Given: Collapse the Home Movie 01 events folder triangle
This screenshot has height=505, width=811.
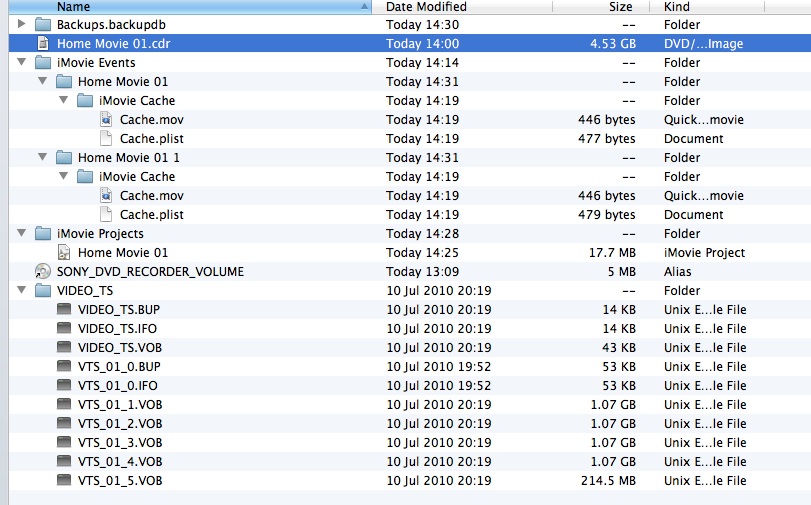Looking at the screenshot, I should click(x=42, y=81).
